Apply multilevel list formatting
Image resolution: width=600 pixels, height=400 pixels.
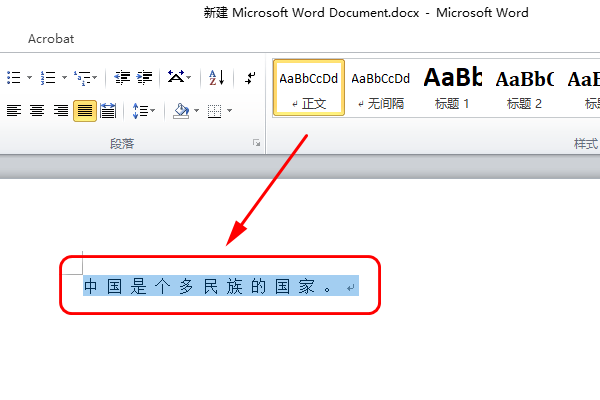coord(82,78)
